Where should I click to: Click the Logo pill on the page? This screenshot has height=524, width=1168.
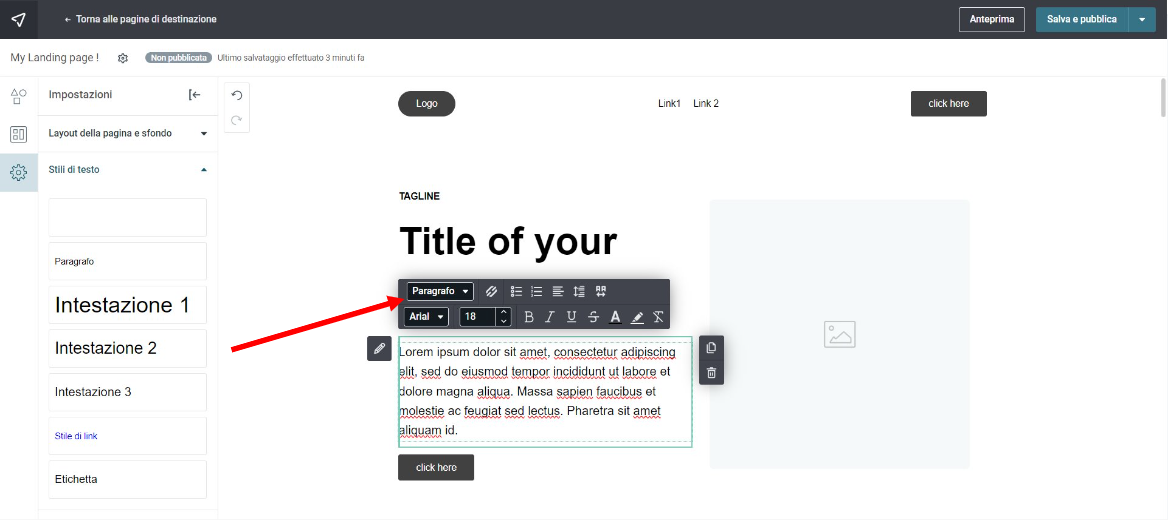[x=427, y=104]
